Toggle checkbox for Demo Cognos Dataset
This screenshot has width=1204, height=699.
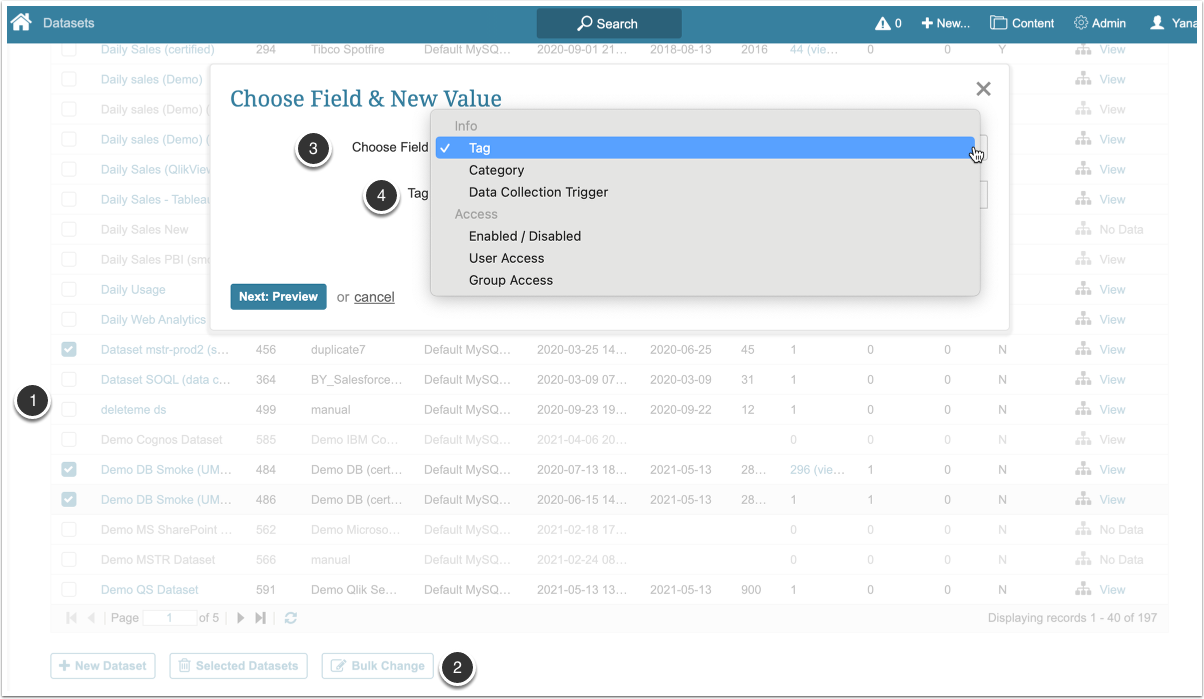[x=69, y=440]
